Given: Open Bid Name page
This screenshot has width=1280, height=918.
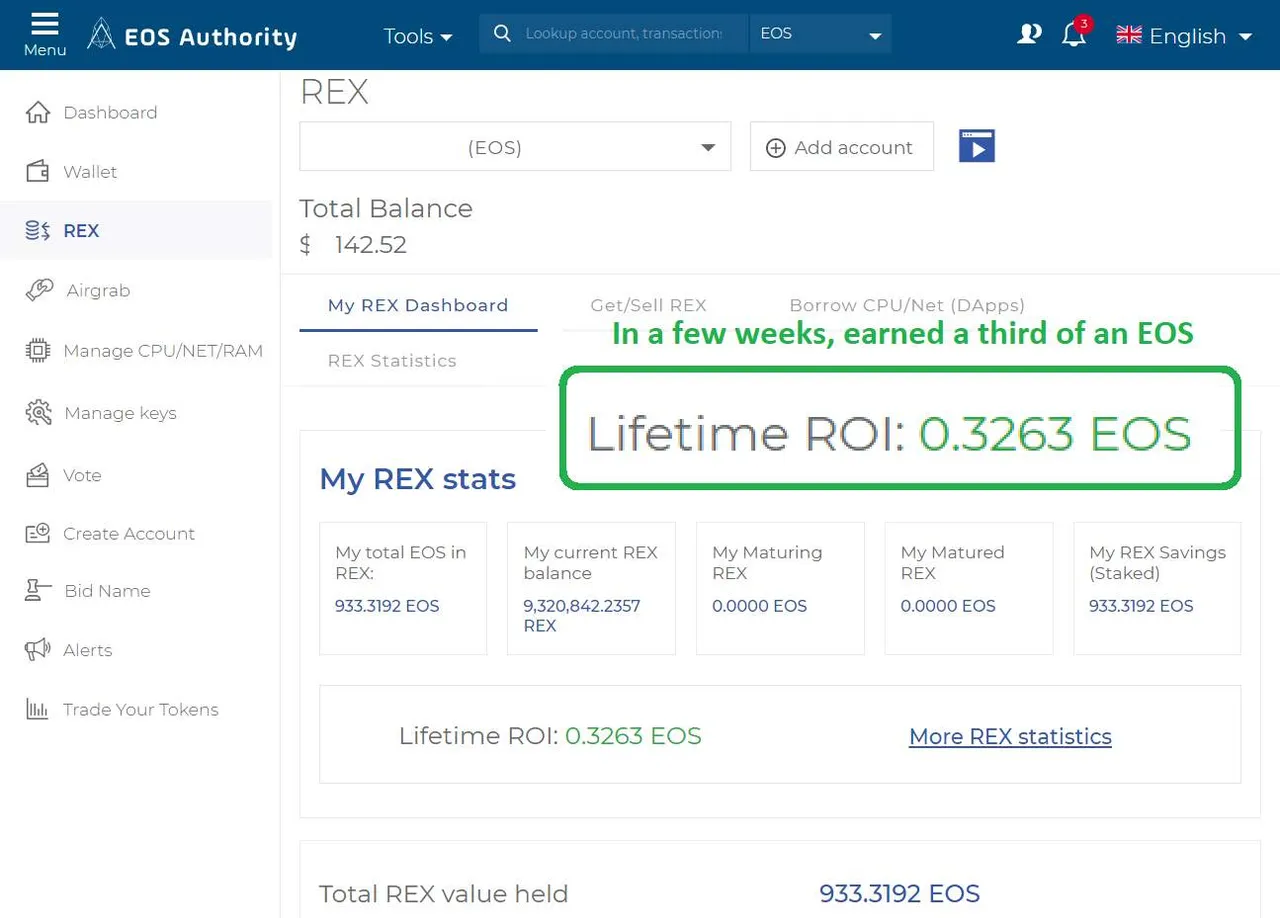Looking at the screenshot, I should (x=107, y=591).
